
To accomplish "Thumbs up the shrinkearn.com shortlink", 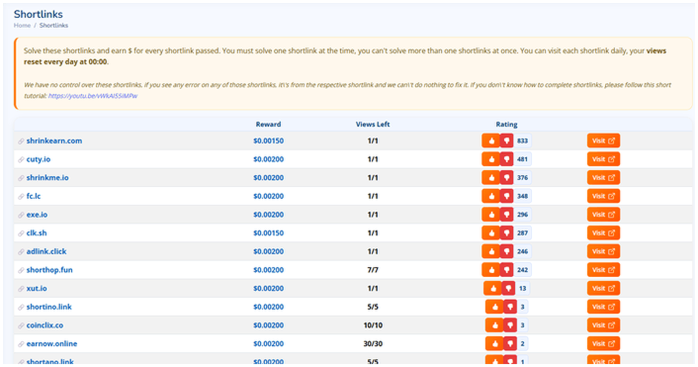I will pyautogui.click(x=491, y=141).
